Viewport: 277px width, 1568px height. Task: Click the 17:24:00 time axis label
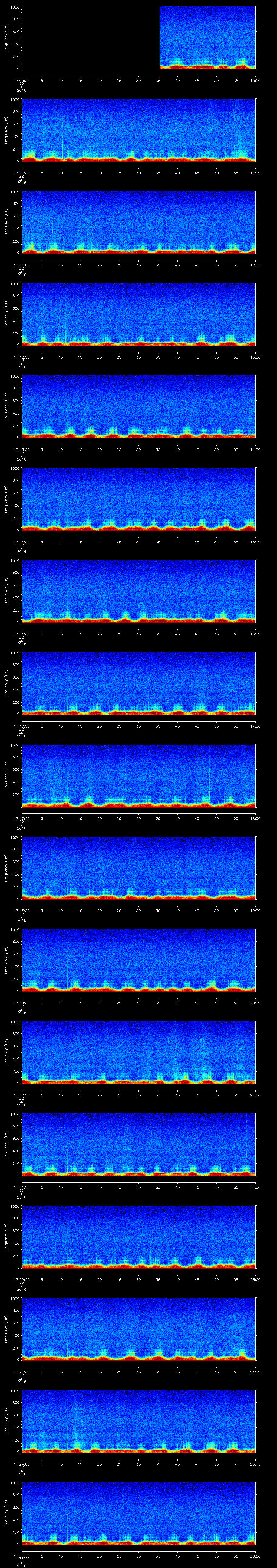[21, 1464]
